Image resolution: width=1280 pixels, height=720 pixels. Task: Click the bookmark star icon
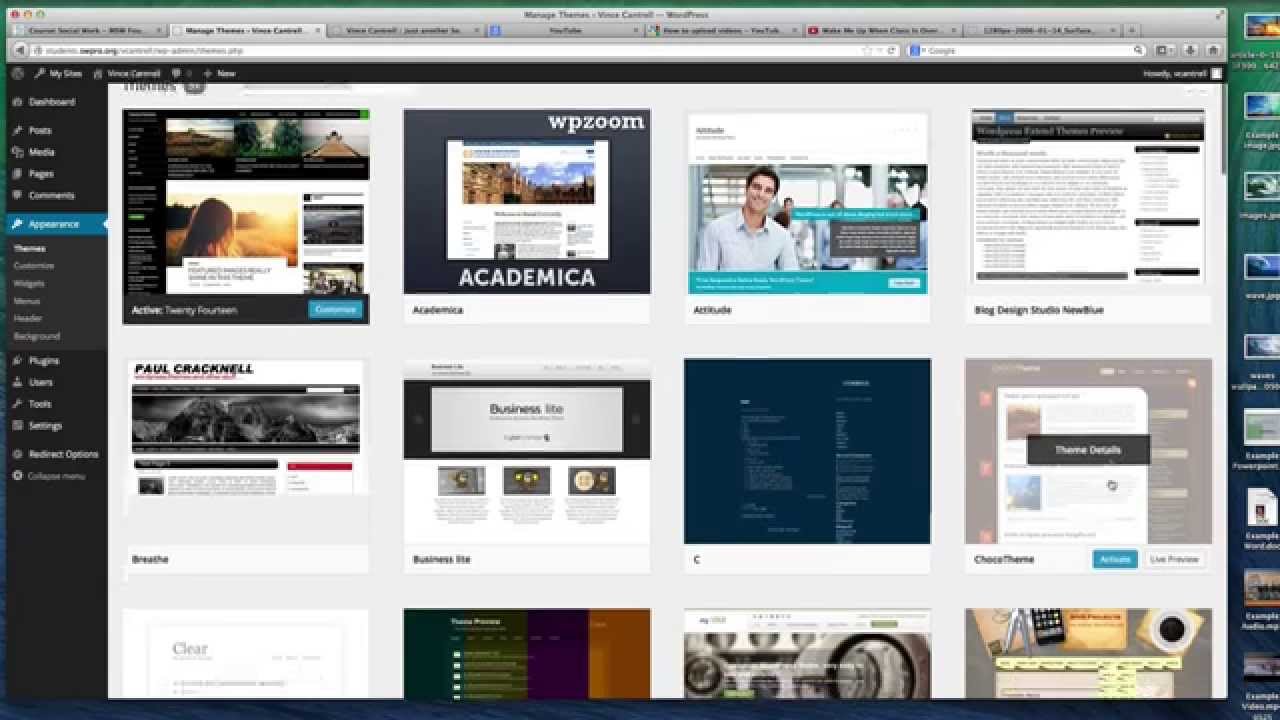click(867, 50)
